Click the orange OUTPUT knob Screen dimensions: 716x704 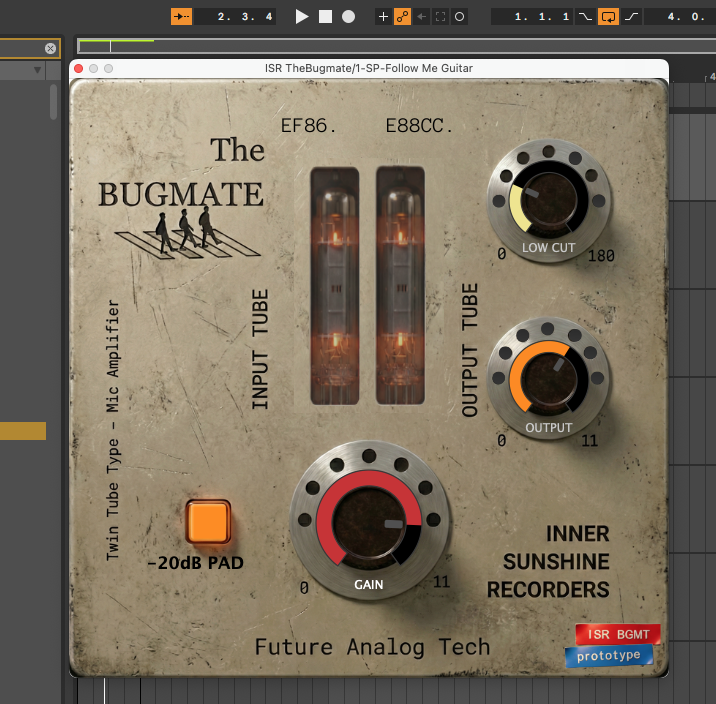pyautogui.click(x=548, y=378)
